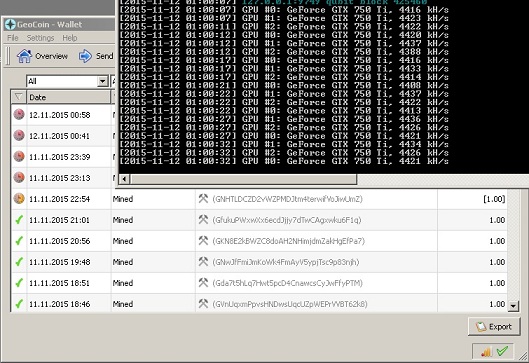
Task: Click the bracketed [1.00] amount
Action: (x=494, y=199)
